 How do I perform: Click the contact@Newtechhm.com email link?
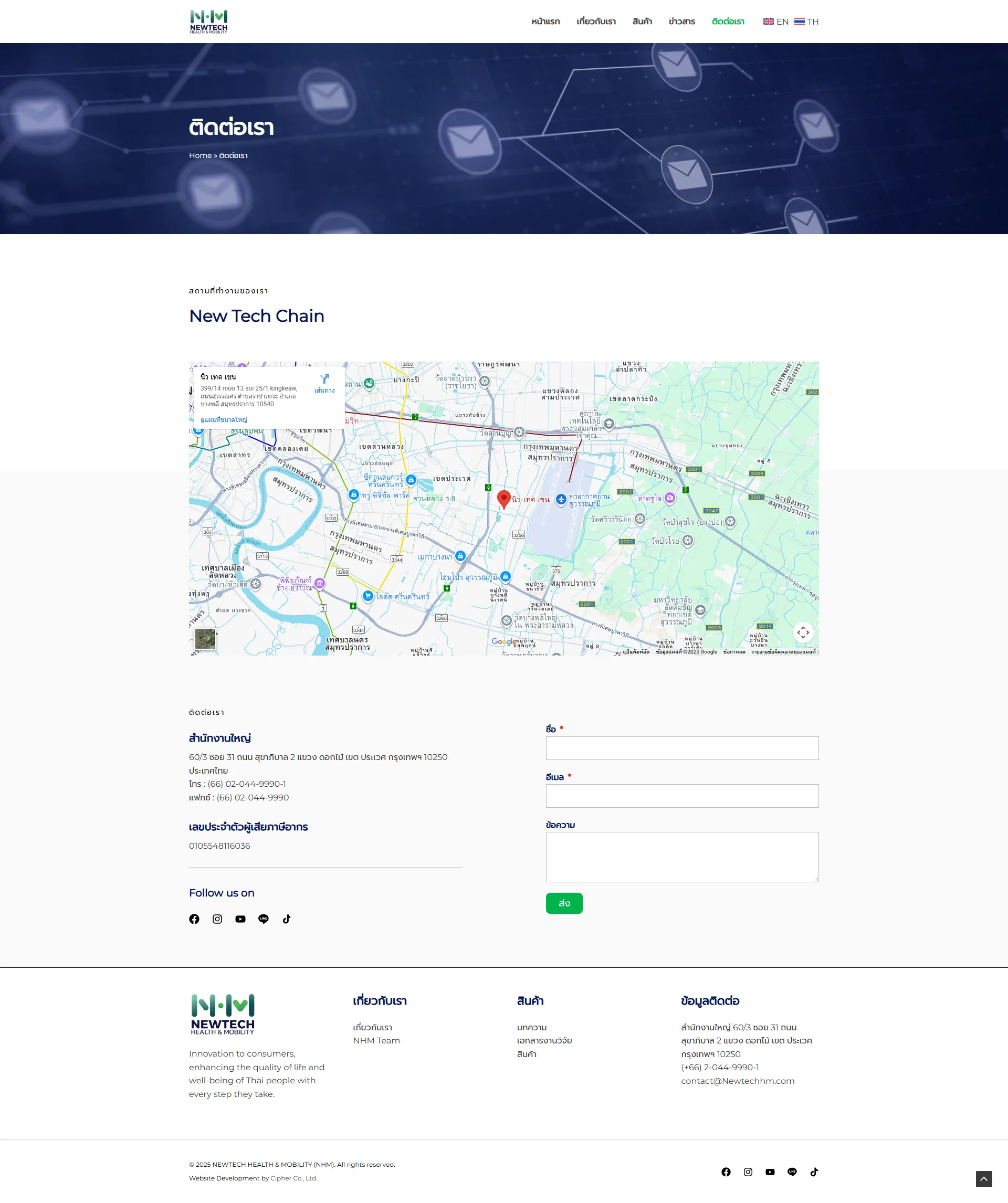tap(738, 1080)
